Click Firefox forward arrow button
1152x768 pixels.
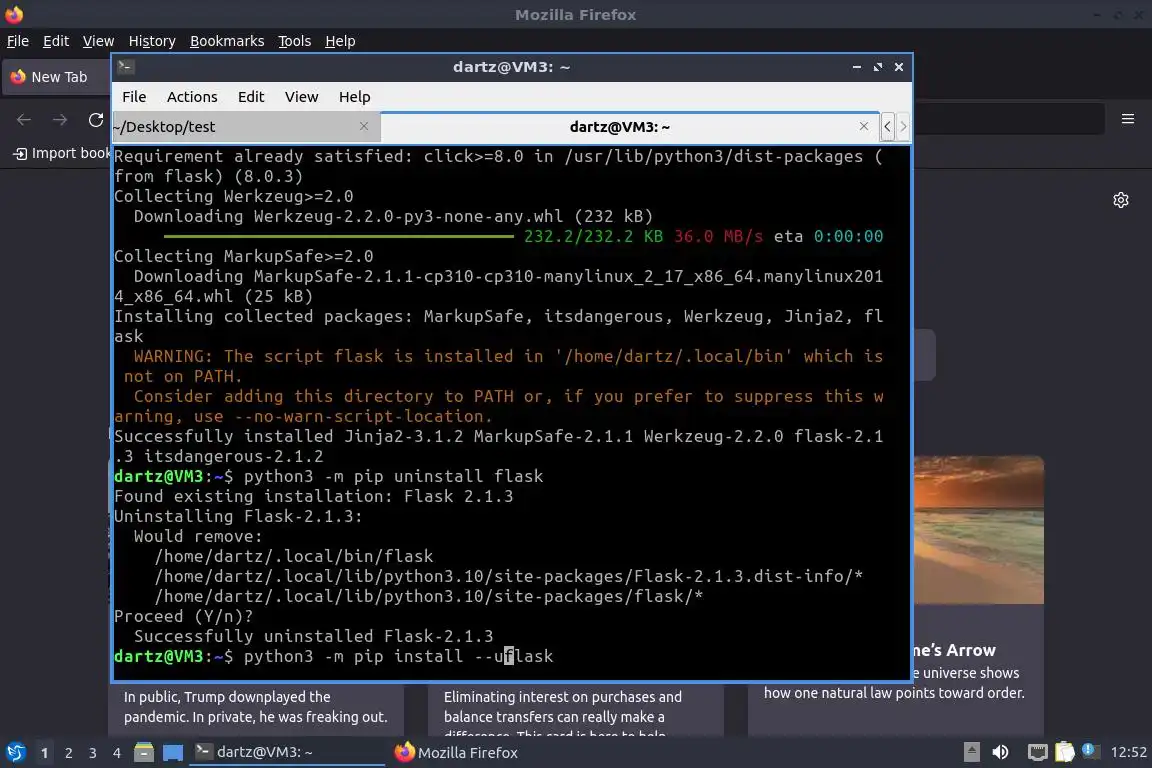60,120
